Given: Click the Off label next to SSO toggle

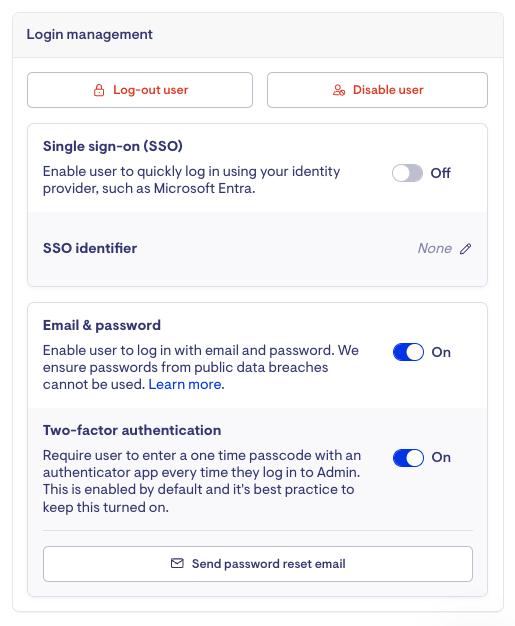Looking at the screenshot, I should [x=440, y=173].
